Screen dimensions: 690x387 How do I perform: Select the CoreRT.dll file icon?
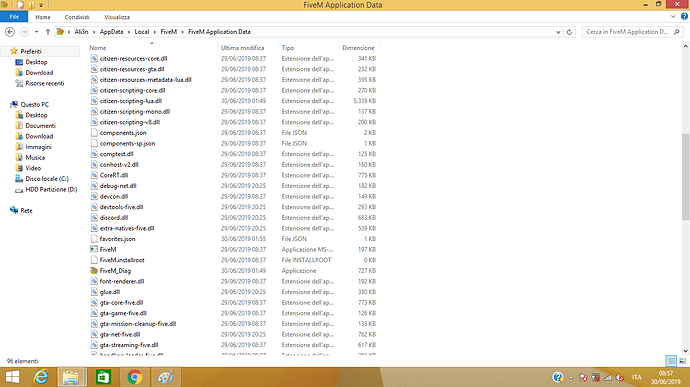(94, 175)
